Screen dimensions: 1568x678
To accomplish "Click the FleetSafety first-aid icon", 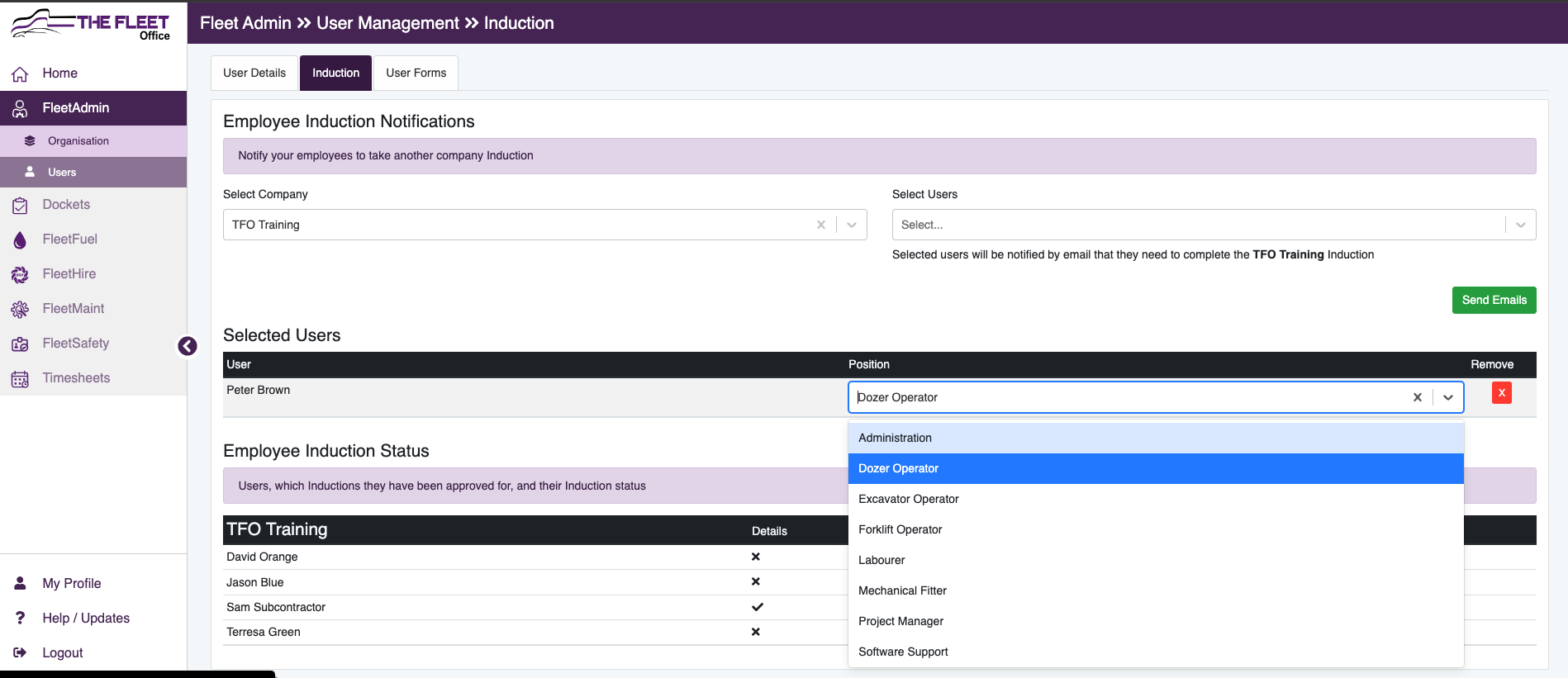I will click(x=20, y=344).
